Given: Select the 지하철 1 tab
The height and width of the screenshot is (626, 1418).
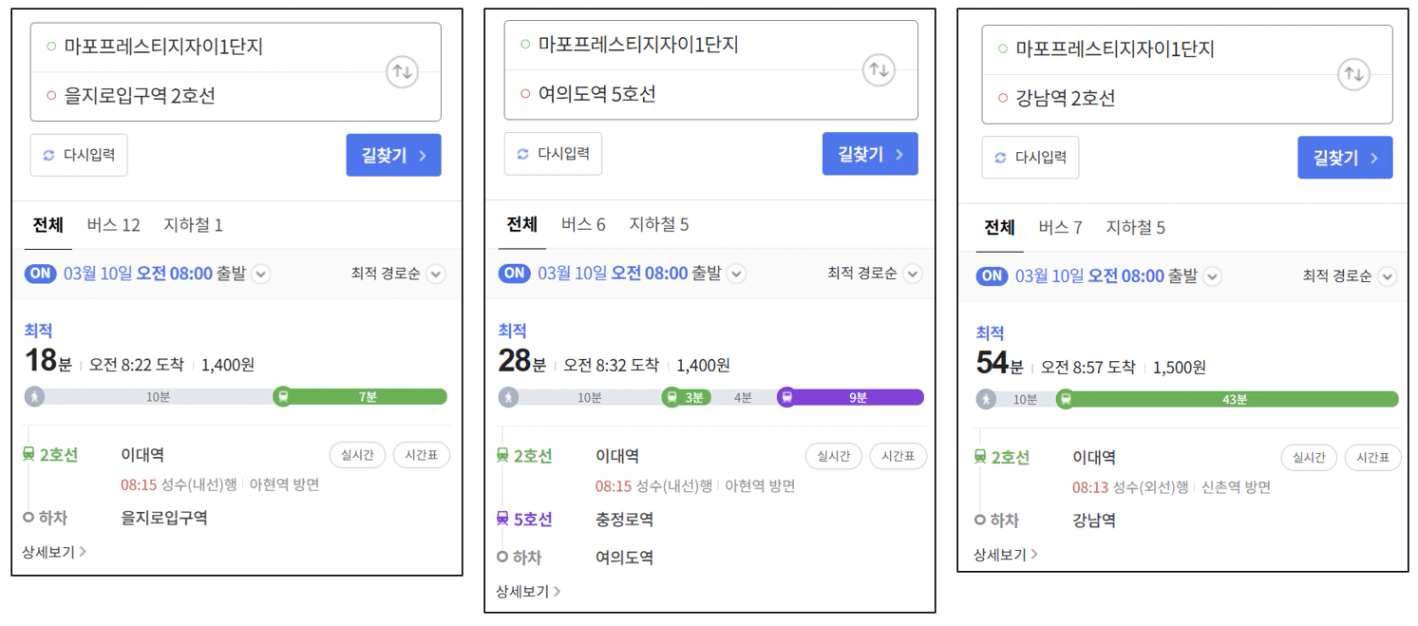Looking at the screenshot, I should 193,225.
